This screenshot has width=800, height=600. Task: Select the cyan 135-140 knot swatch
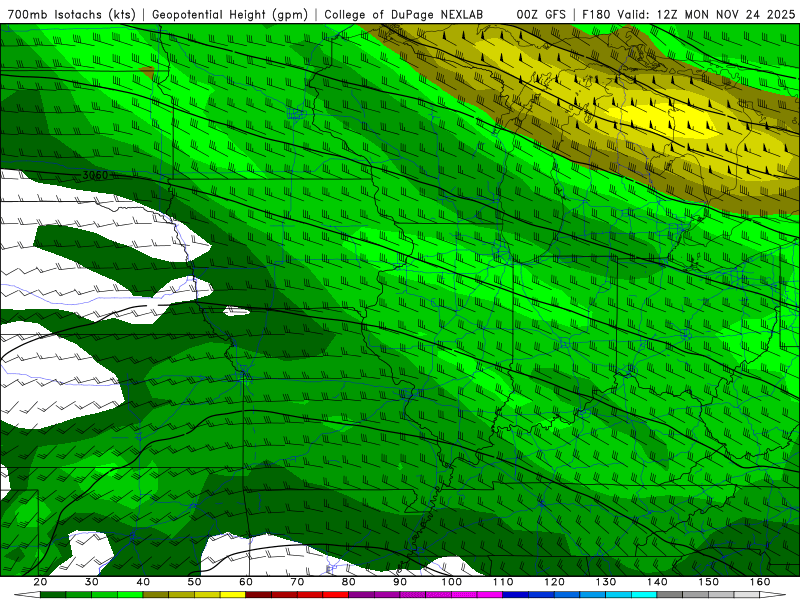click(x=644, y=594)
